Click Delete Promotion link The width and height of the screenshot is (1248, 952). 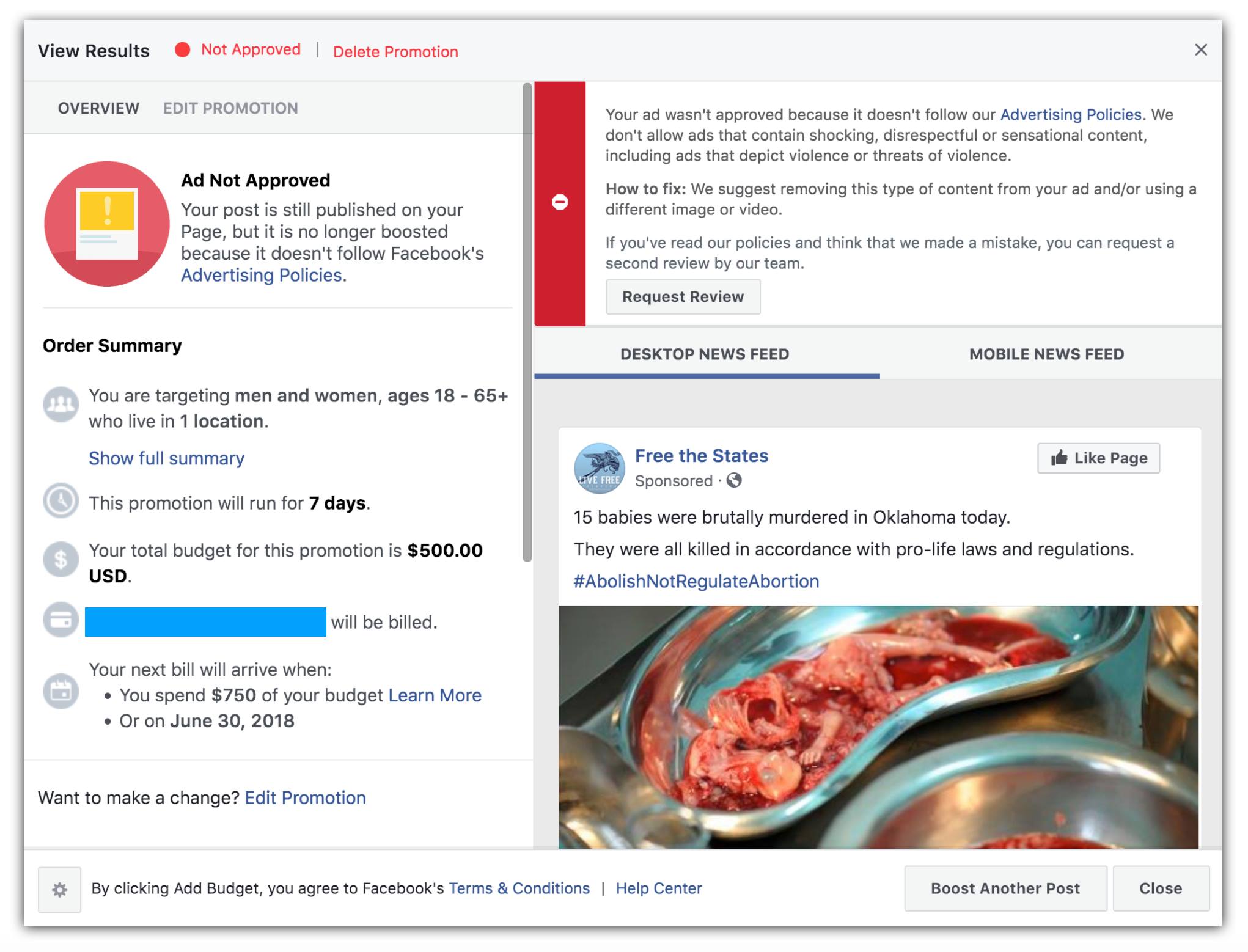tap(395, 52)
